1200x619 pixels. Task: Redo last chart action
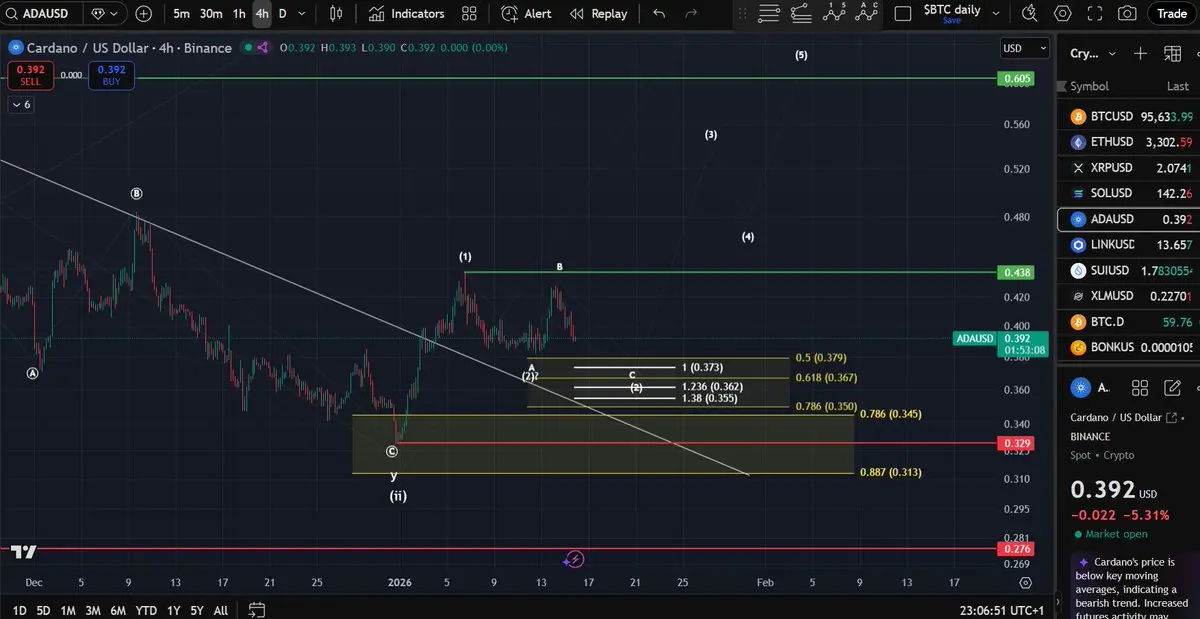tap(691, 14)
